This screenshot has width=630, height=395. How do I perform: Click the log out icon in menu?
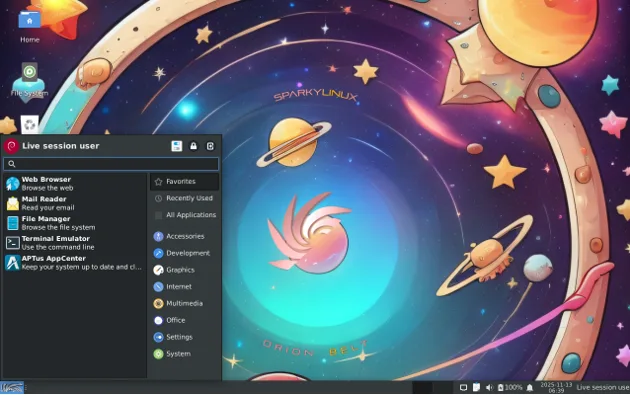pos(210,146)
